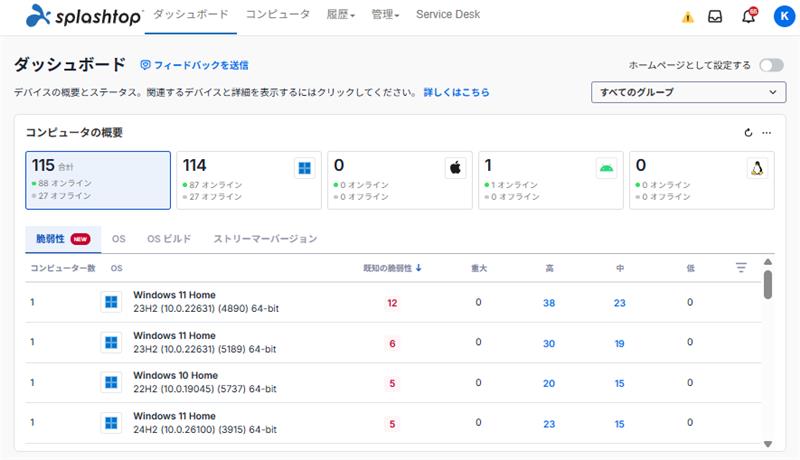800x460 pixels.
Task: Click the yellow warning alert icon
Action: (x=687, y=17)
